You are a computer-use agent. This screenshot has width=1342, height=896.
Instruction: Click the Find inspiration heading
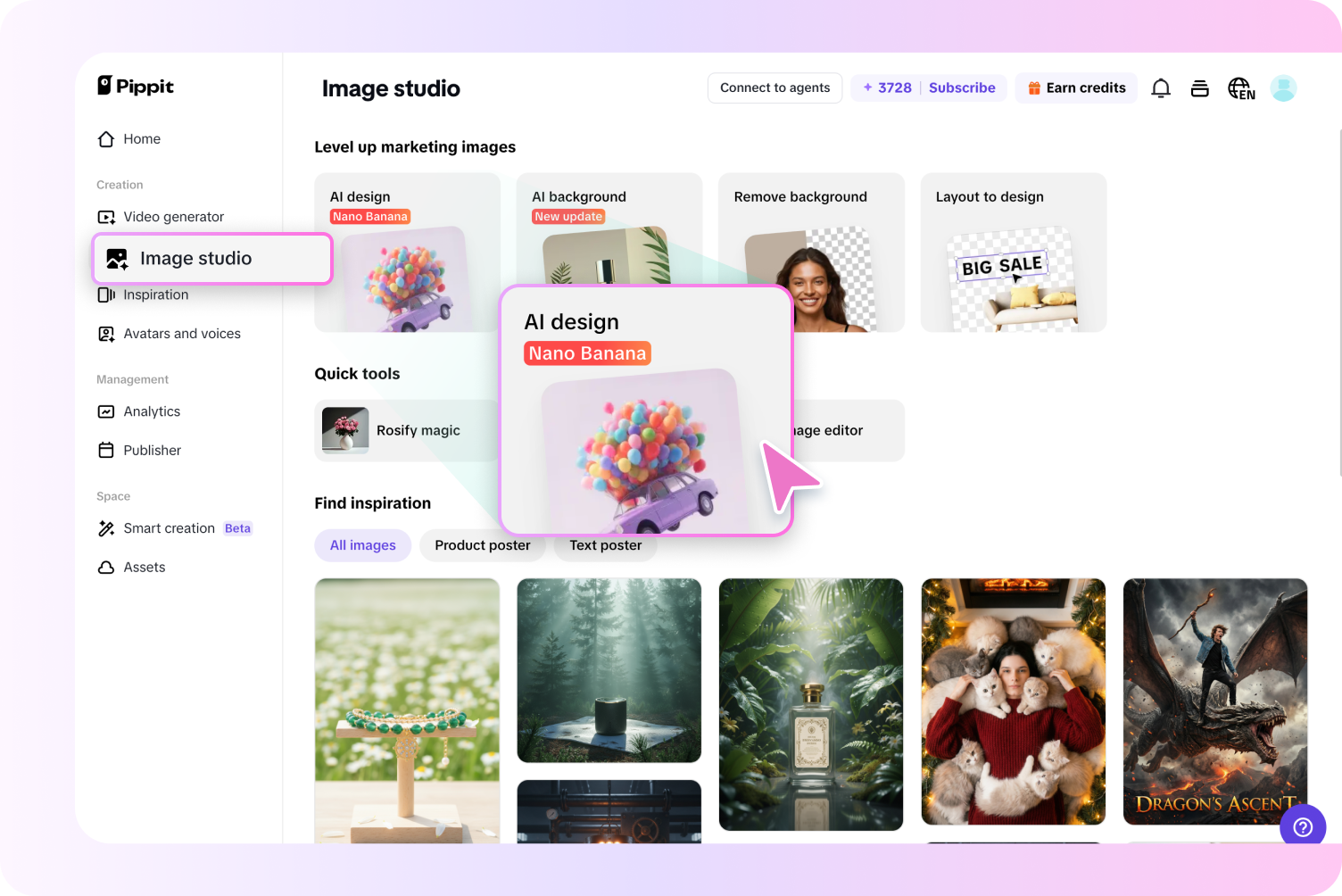click(x=372, y=503)
